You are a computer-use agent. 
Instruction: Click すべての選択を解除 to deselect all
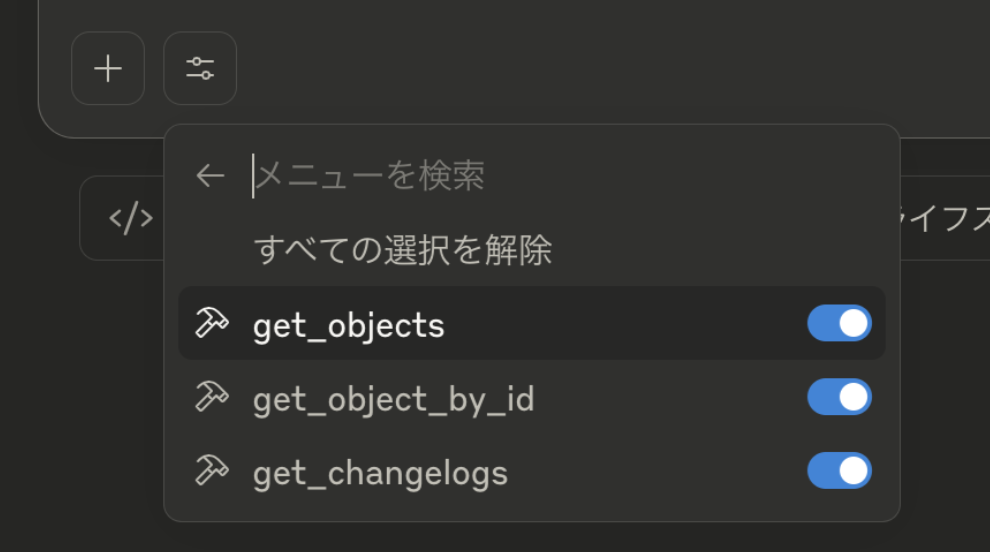(403, 249)
